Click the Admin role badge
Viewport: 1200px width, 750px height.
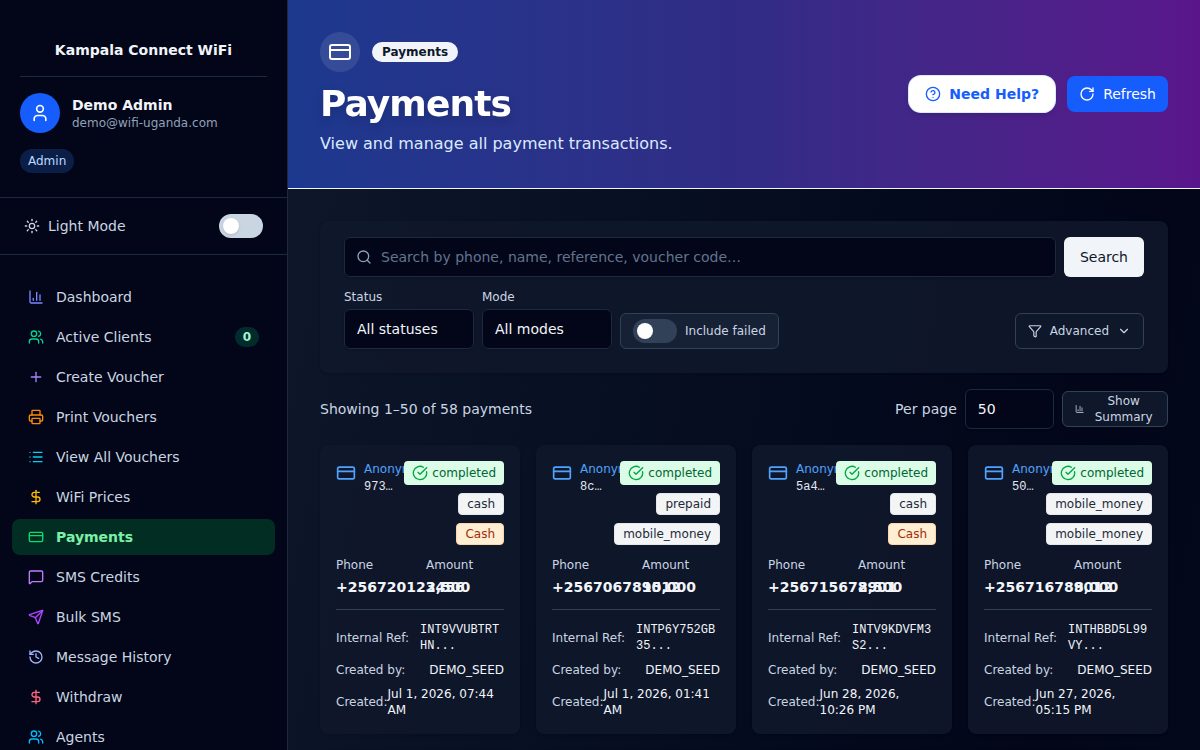[x=47, y=161]
